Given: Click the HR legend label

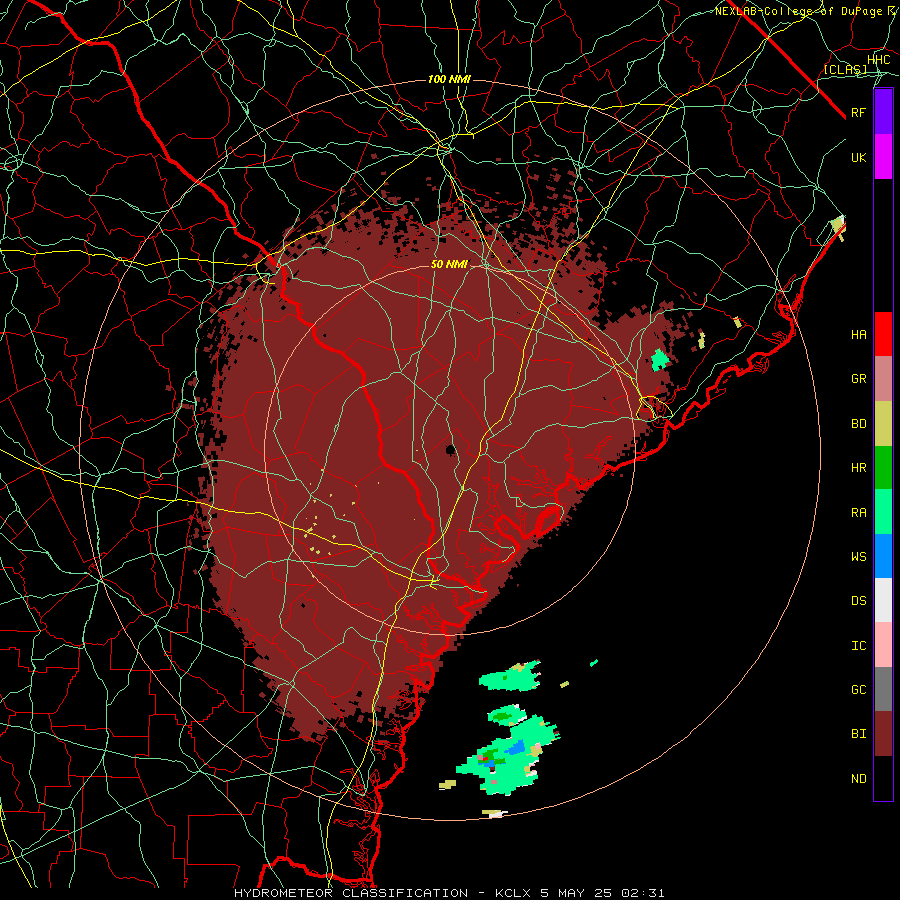Looking at the screenshot, I should 858,468.
